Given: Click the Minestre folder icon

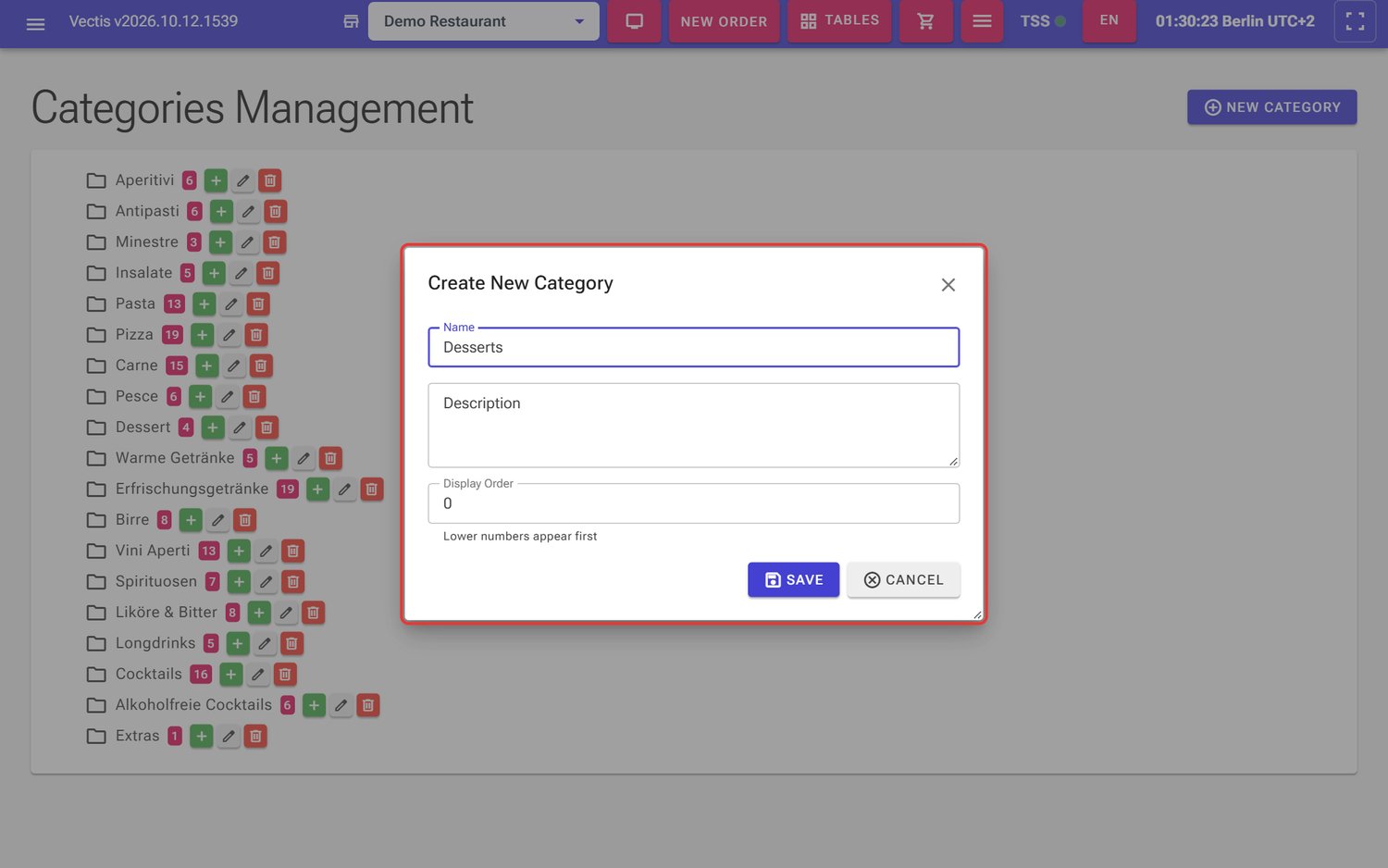Looking at the screenshot, I should click(96, 242).
